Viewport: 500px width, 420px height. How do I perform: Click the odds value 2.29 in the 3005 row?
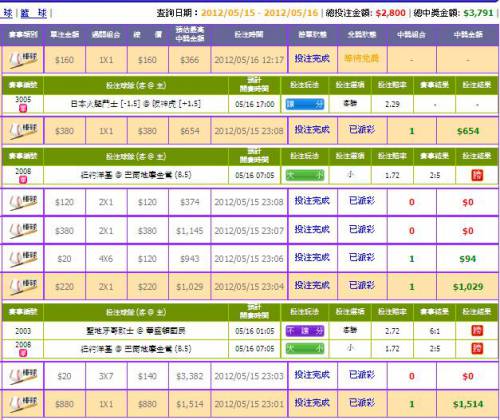392,104
